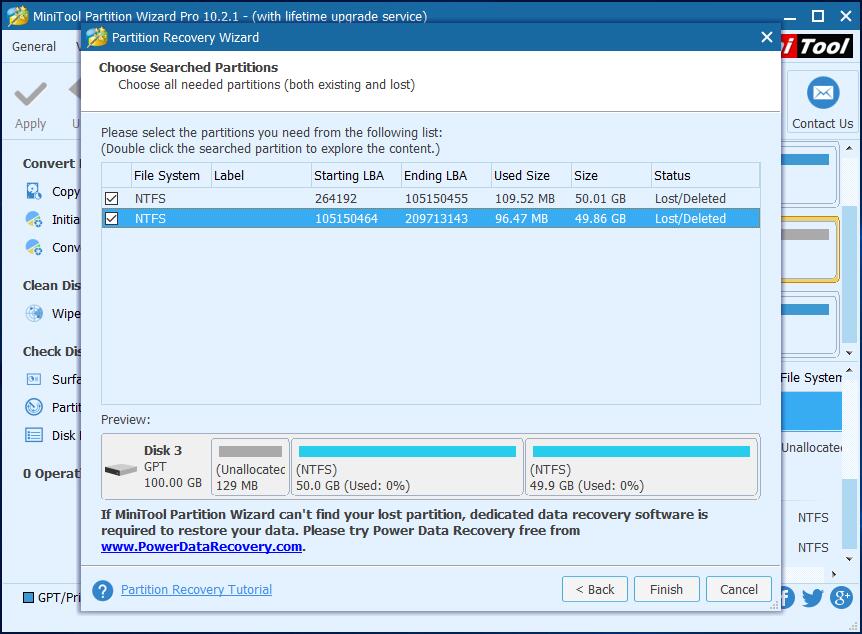This screenshot has width=862, height=634.
Task: Uncheck the second NTFS partition checkbox
Action: (x=112, y=219)
